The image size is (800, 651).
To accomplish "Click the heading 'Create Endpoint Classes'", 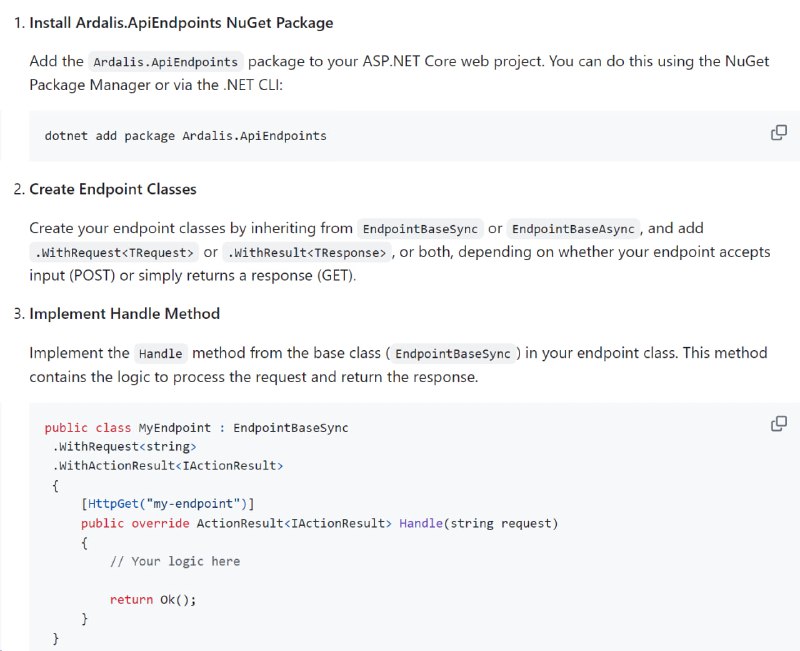I will [x=113, y=189].
